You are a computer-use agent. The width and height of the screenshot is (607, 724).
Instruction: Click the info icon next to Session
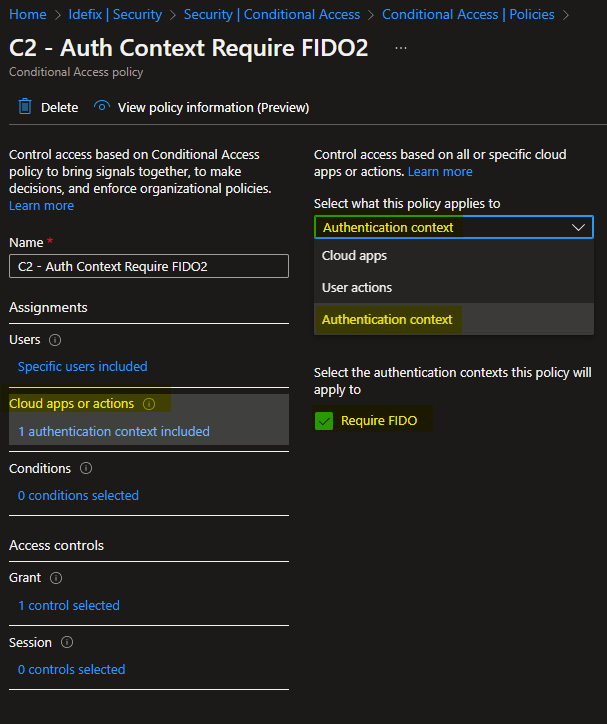point(67,642)
